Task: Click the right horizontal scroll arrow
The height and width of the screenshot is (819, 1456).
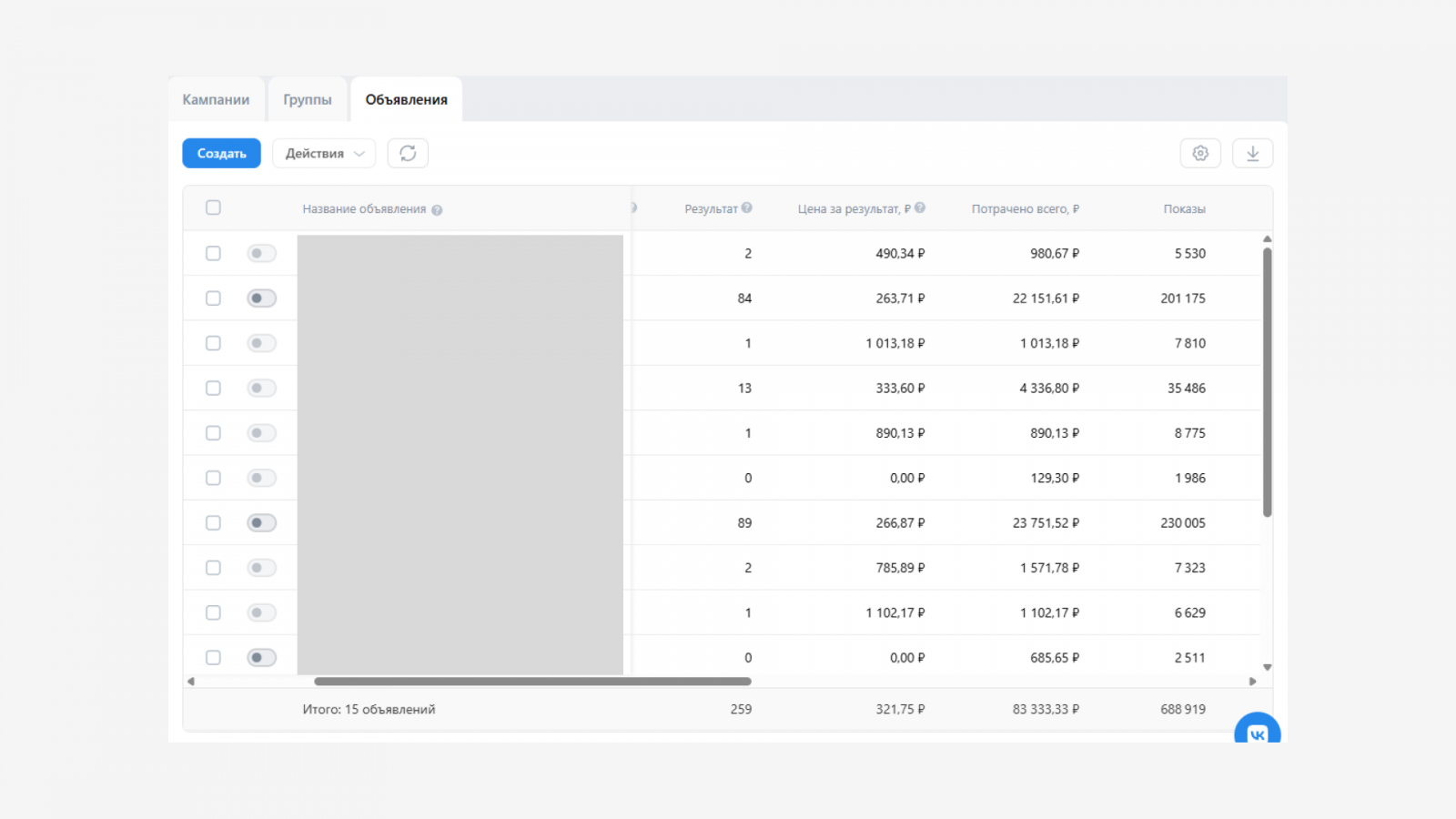Action: click(1252, 681)
